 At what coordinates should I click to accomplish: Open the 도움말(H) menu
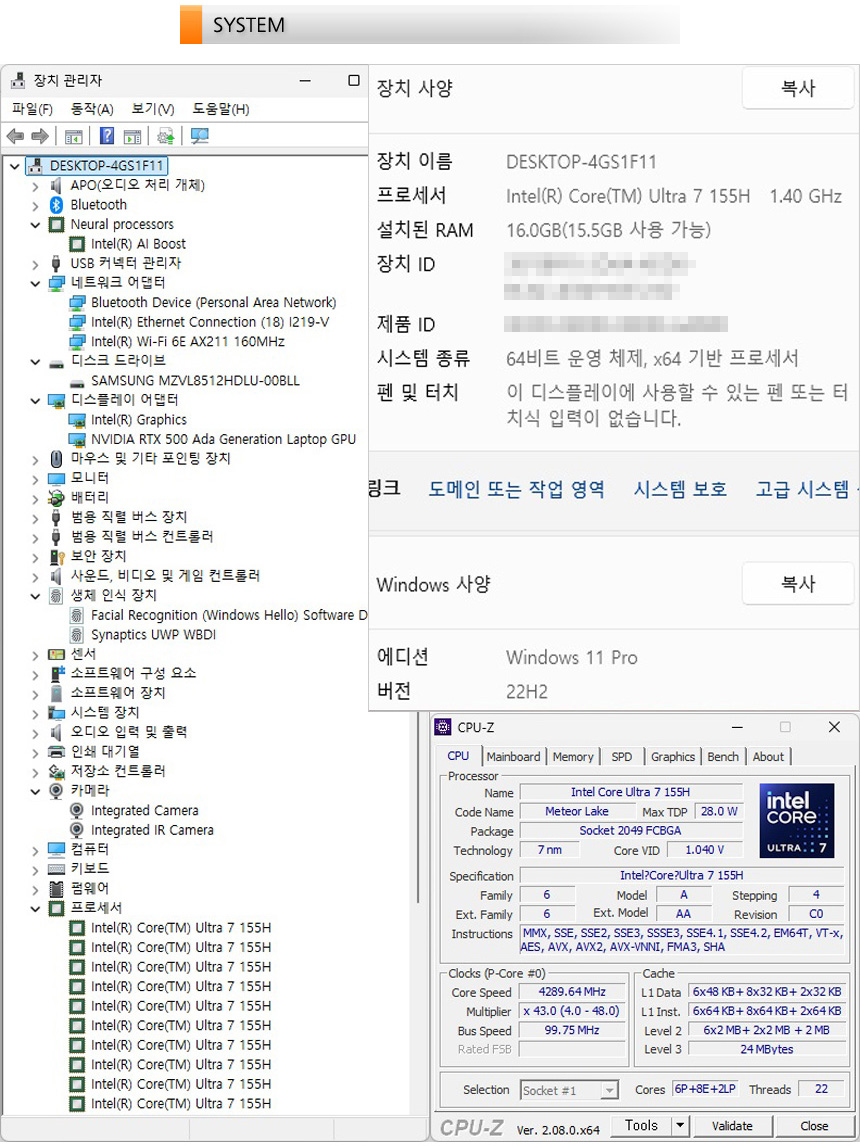pyautogui.click(x=221, y=109)
